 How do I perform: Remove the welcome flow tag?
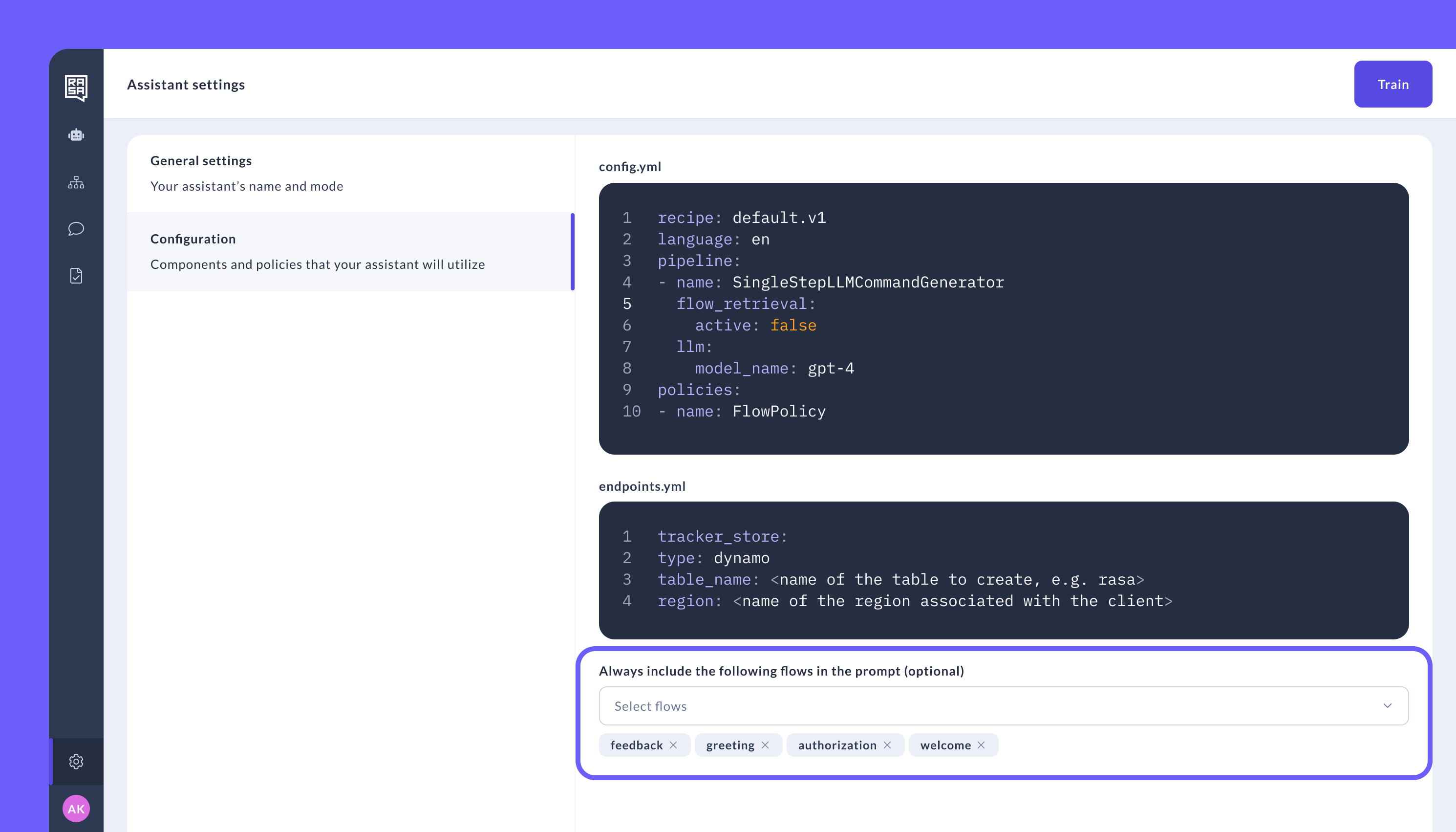pyautogui.click(x=981, y=744)
